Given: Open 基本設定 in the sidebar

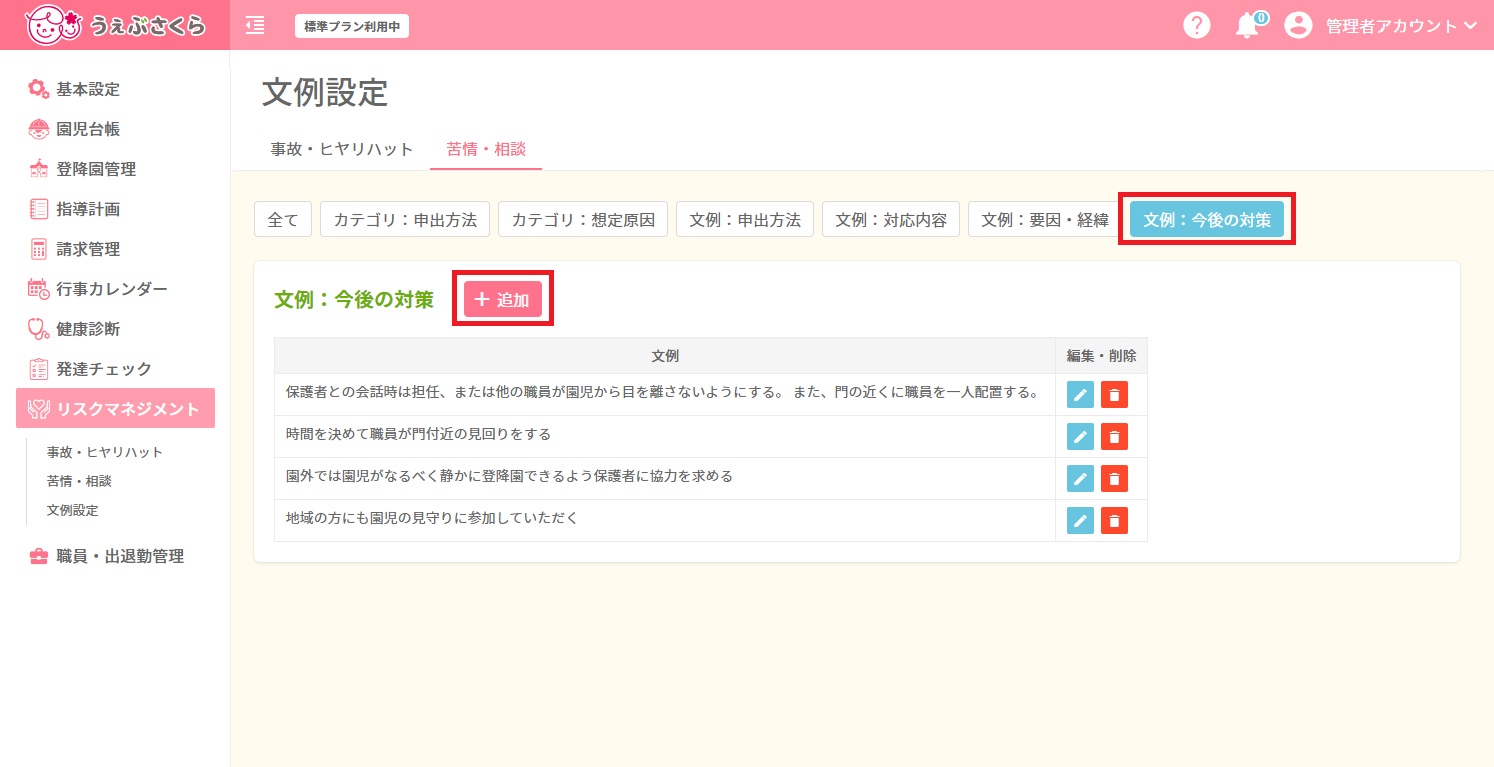Looking at the screenshot, I should click(88, 89).
